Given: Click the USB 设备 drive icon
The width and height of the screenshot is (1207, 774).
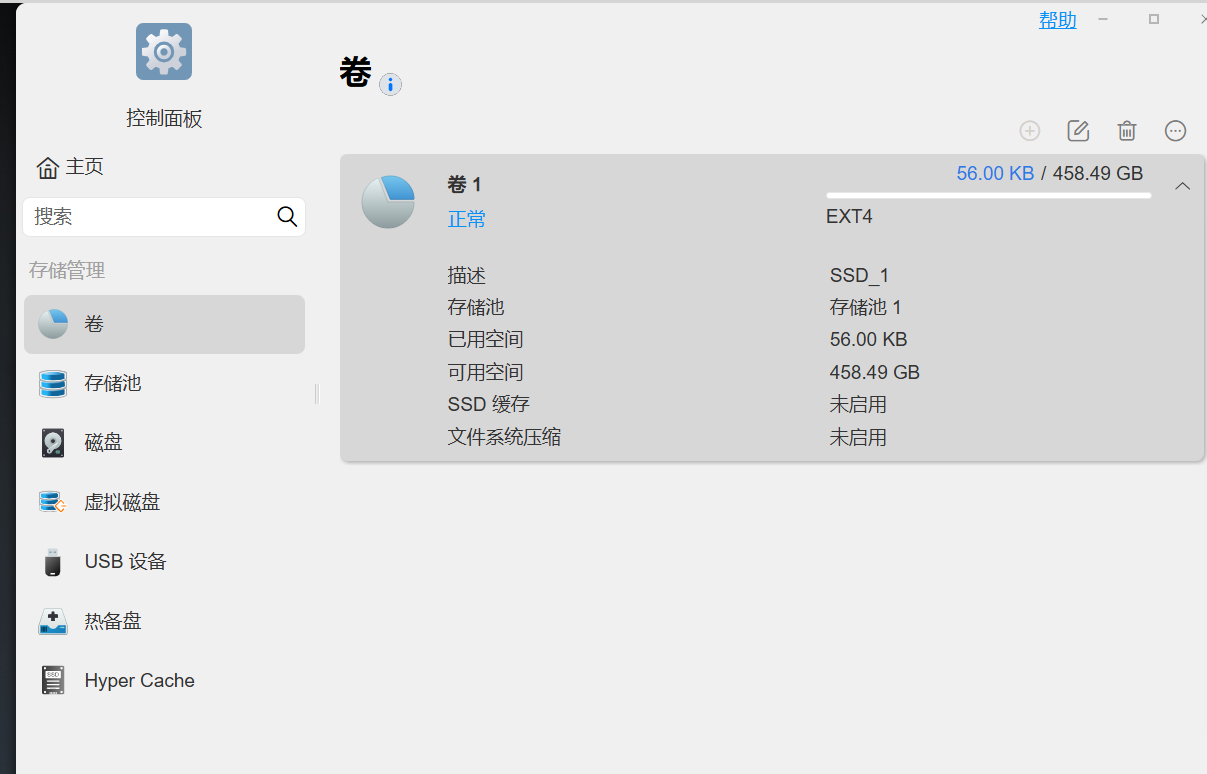Looking at the screenshot, I should click(53, 562).
